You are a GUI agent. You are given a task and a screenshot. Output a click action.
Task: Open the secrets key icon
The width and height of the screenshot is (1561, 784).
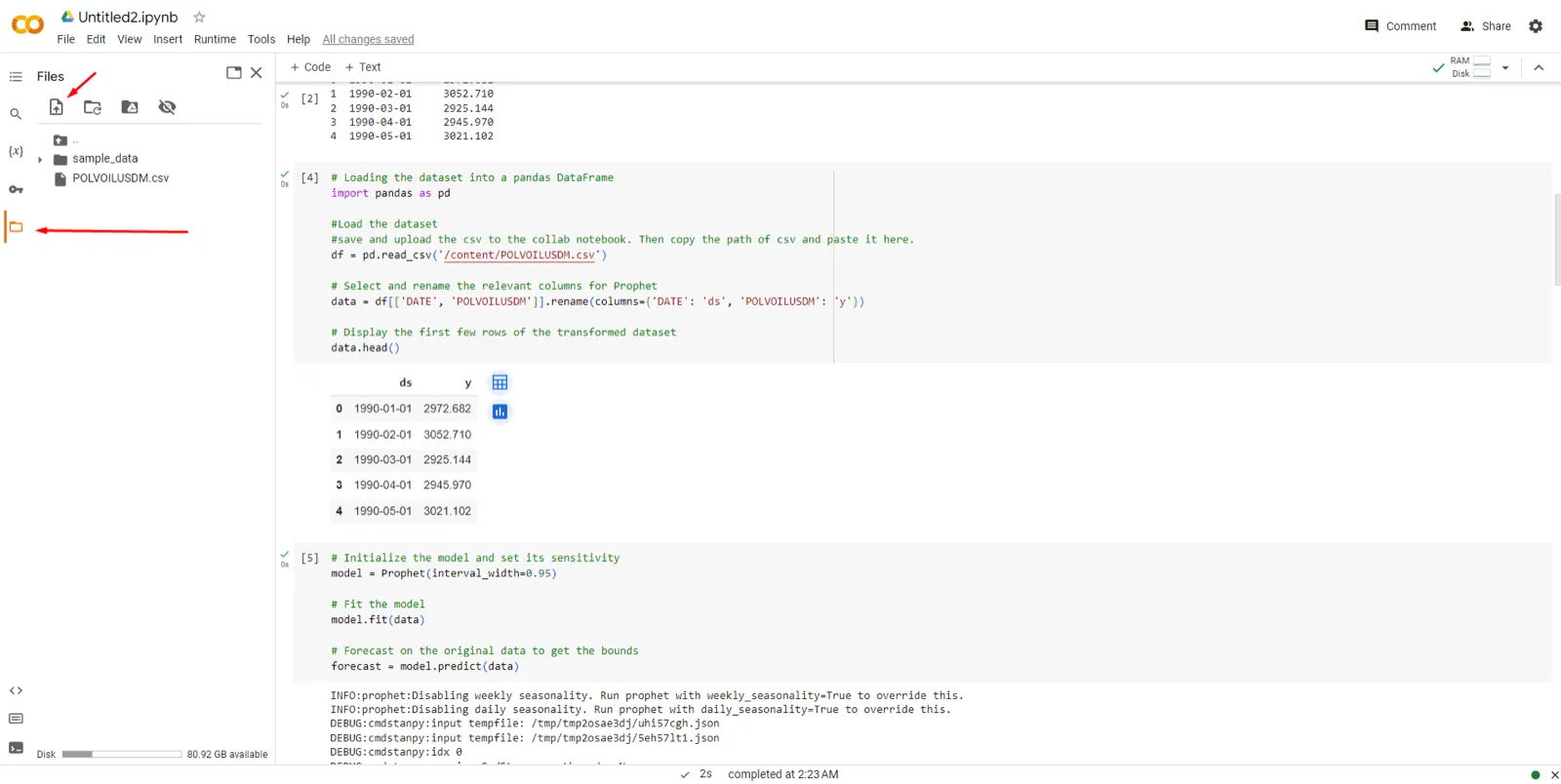16,189
